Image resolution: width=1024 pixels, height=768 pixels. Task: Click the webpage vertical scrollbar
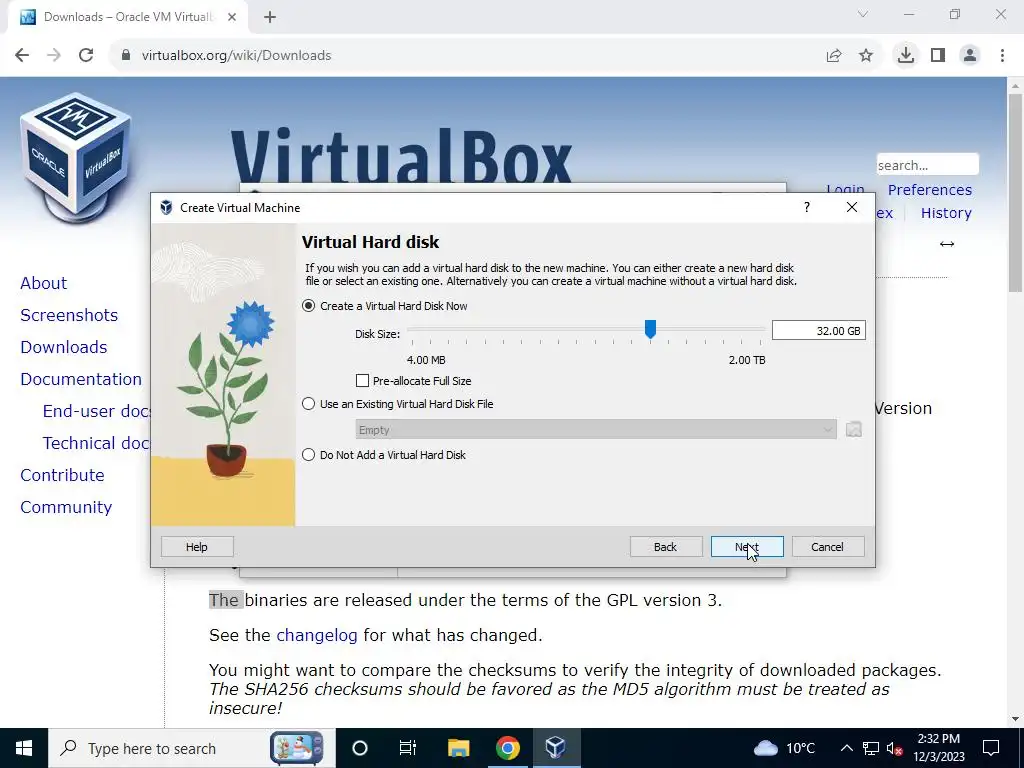pyautogui.click(x=1016, y=193)
